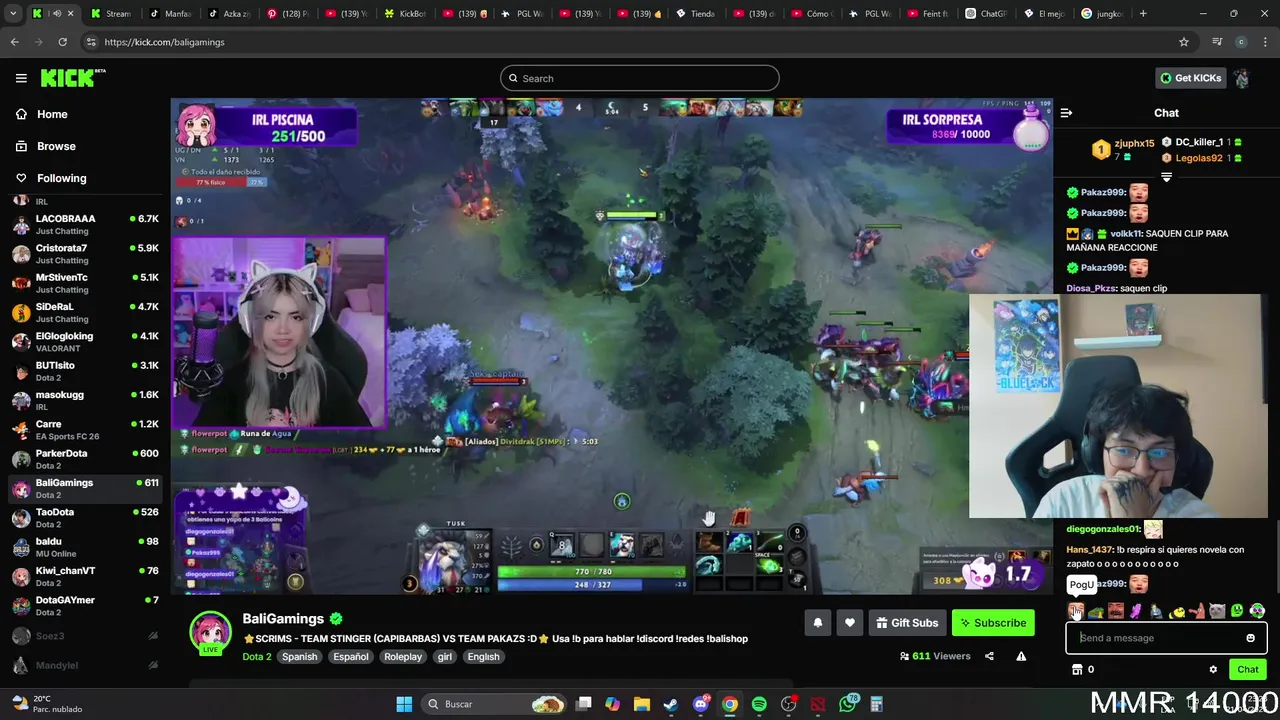Screen dimensions: 1280x720
Task: Expand the chat leaderboard chevron
Action: tap(1166, 177)
